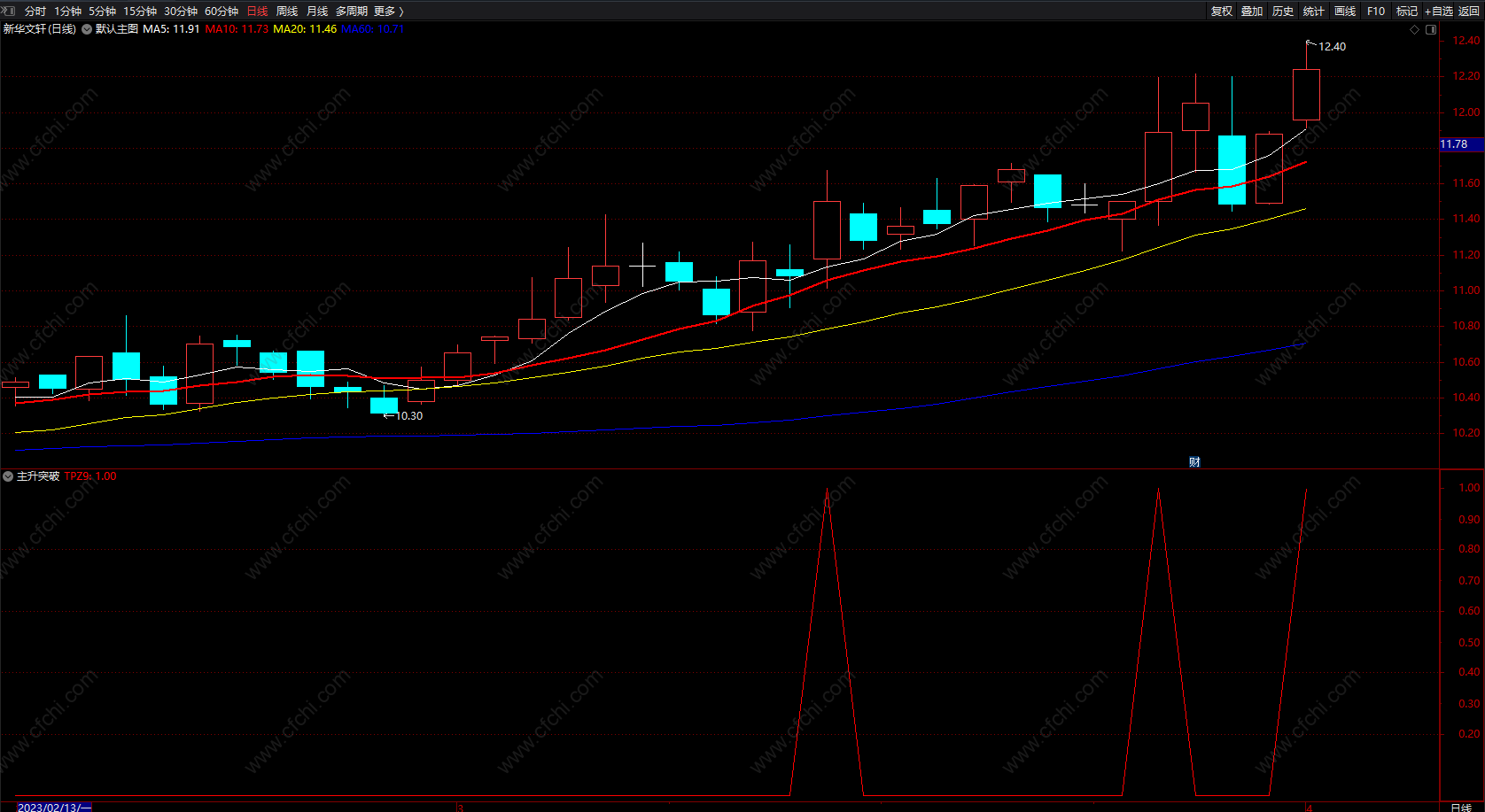Open the 多周期 multi-period view
The width and height of the screenshot is (1485, 812).
(x=351, y=11)
